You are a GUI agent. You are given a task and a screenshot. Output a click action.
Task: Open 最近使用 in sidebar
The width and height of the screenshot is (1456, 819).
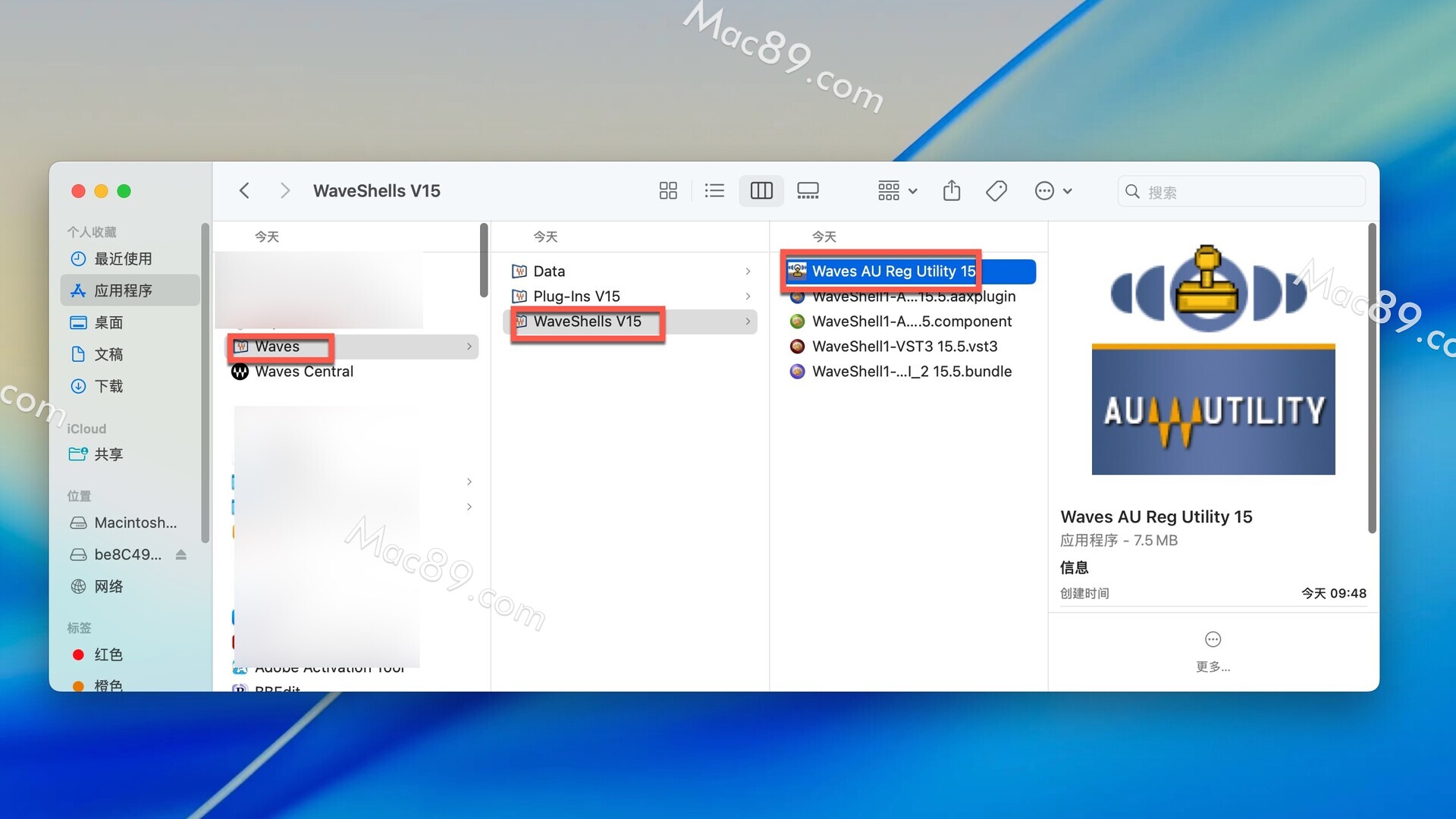123,259
